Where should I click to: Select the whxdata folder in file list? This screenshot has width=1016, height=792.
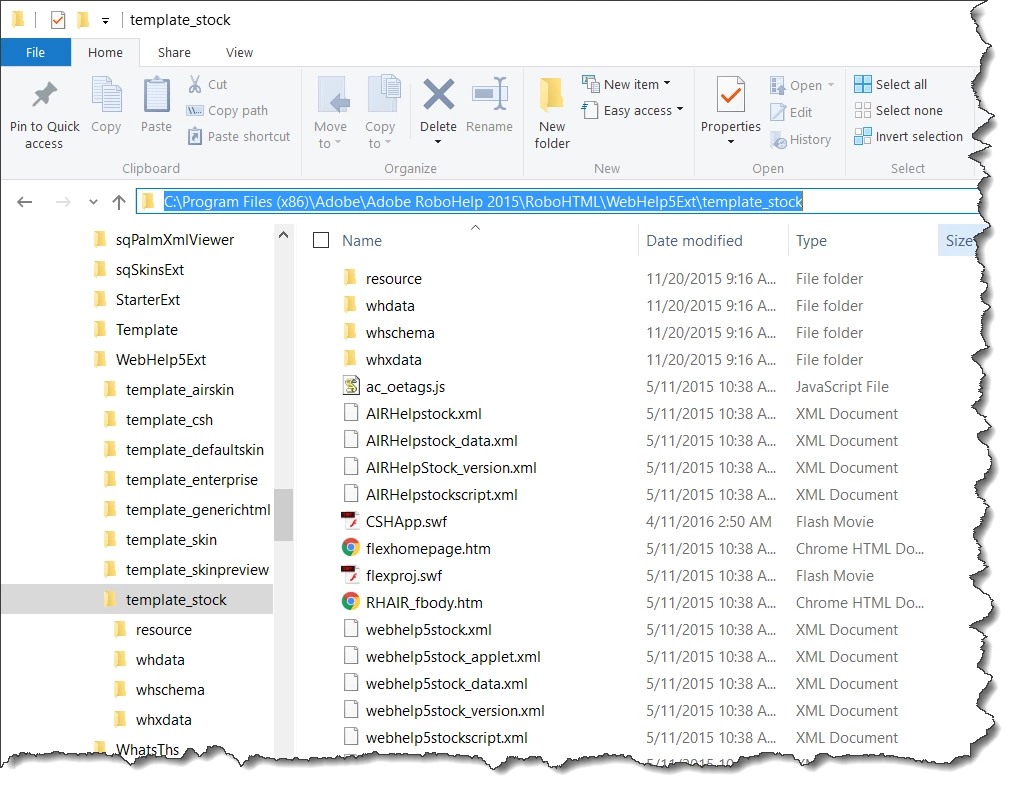coord(393,360)
